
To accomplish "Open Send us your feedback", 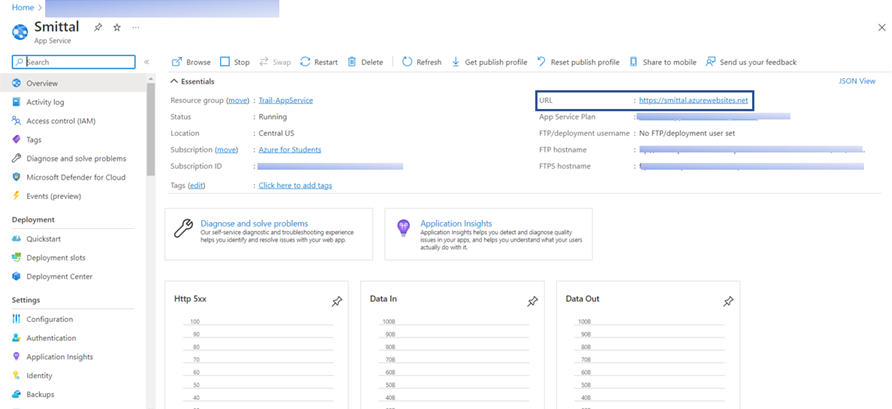I will tap(751, 62).
